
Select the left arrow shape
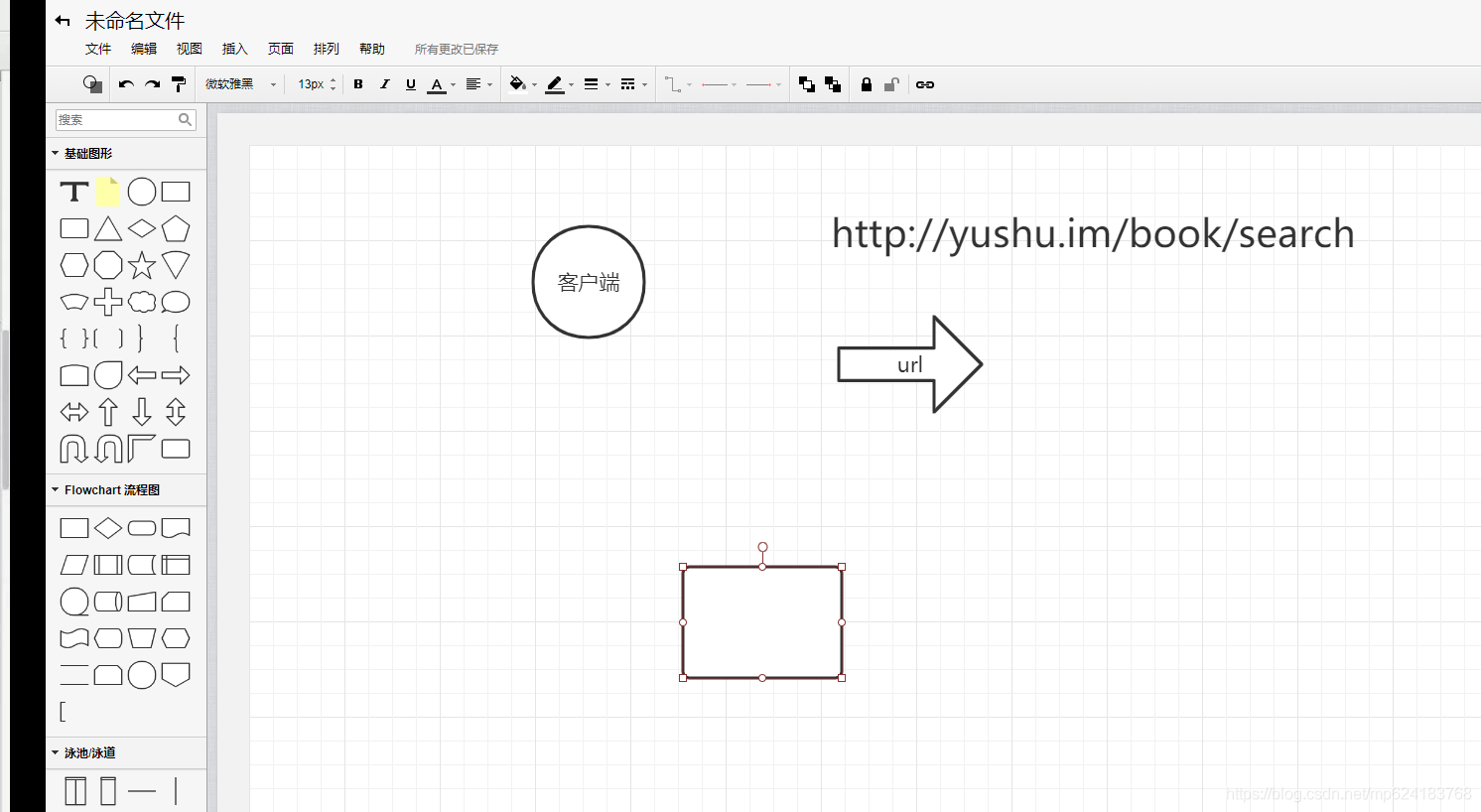click(x=142, y=375)
